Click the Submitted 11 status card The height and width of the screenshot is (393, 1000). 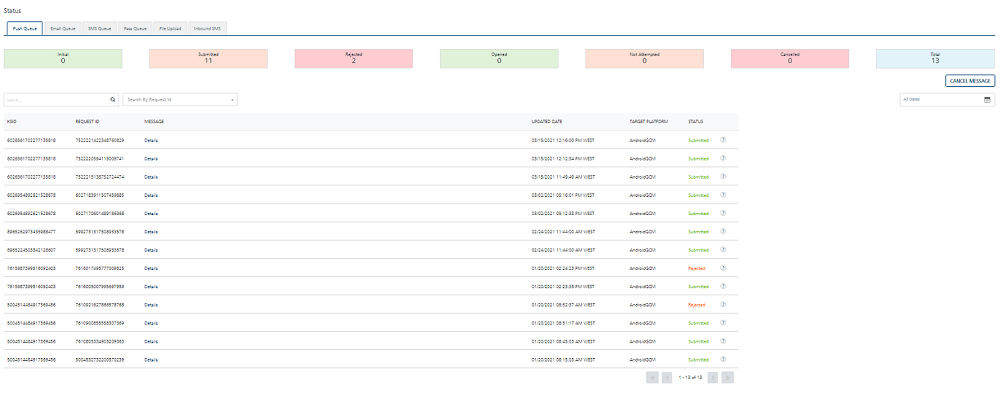tap(209, 58)
